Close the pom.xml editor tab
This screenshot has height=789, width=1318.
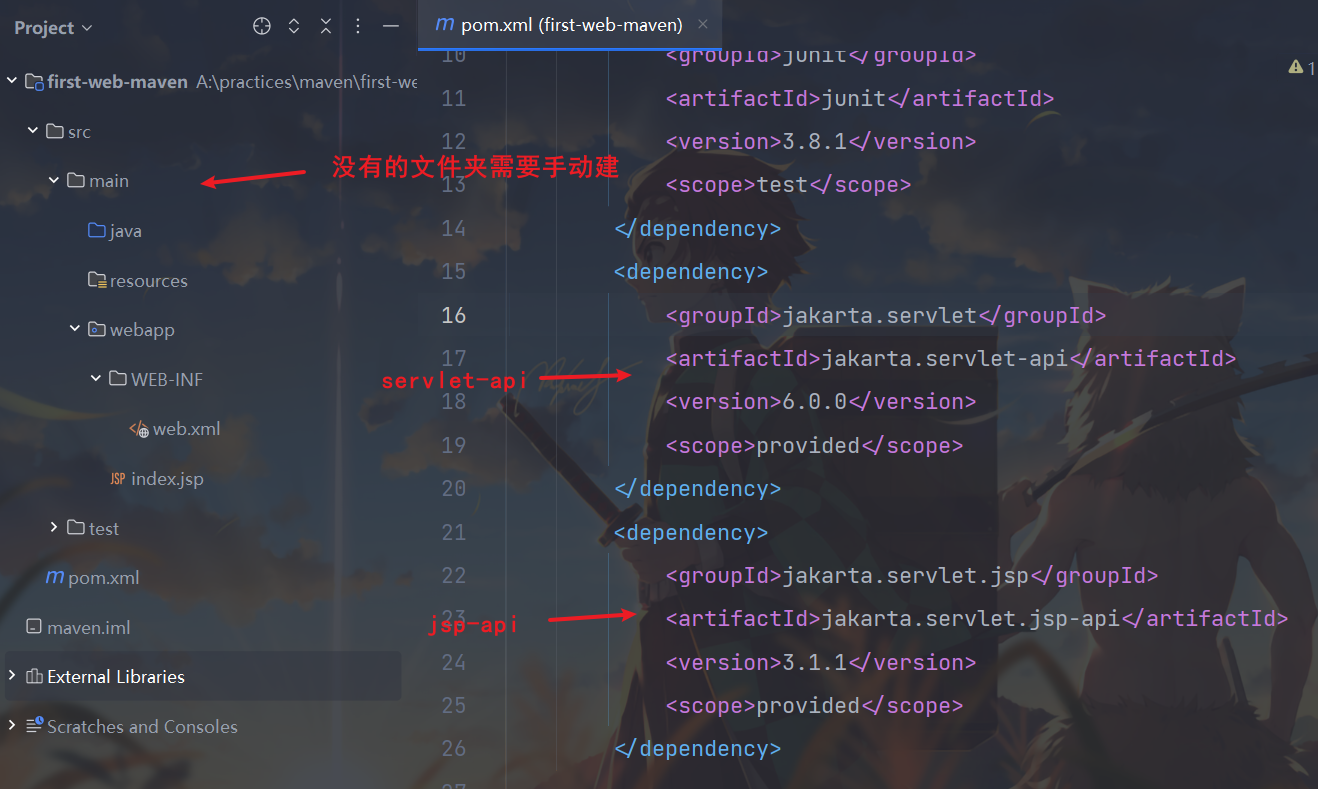coord(703,24)
